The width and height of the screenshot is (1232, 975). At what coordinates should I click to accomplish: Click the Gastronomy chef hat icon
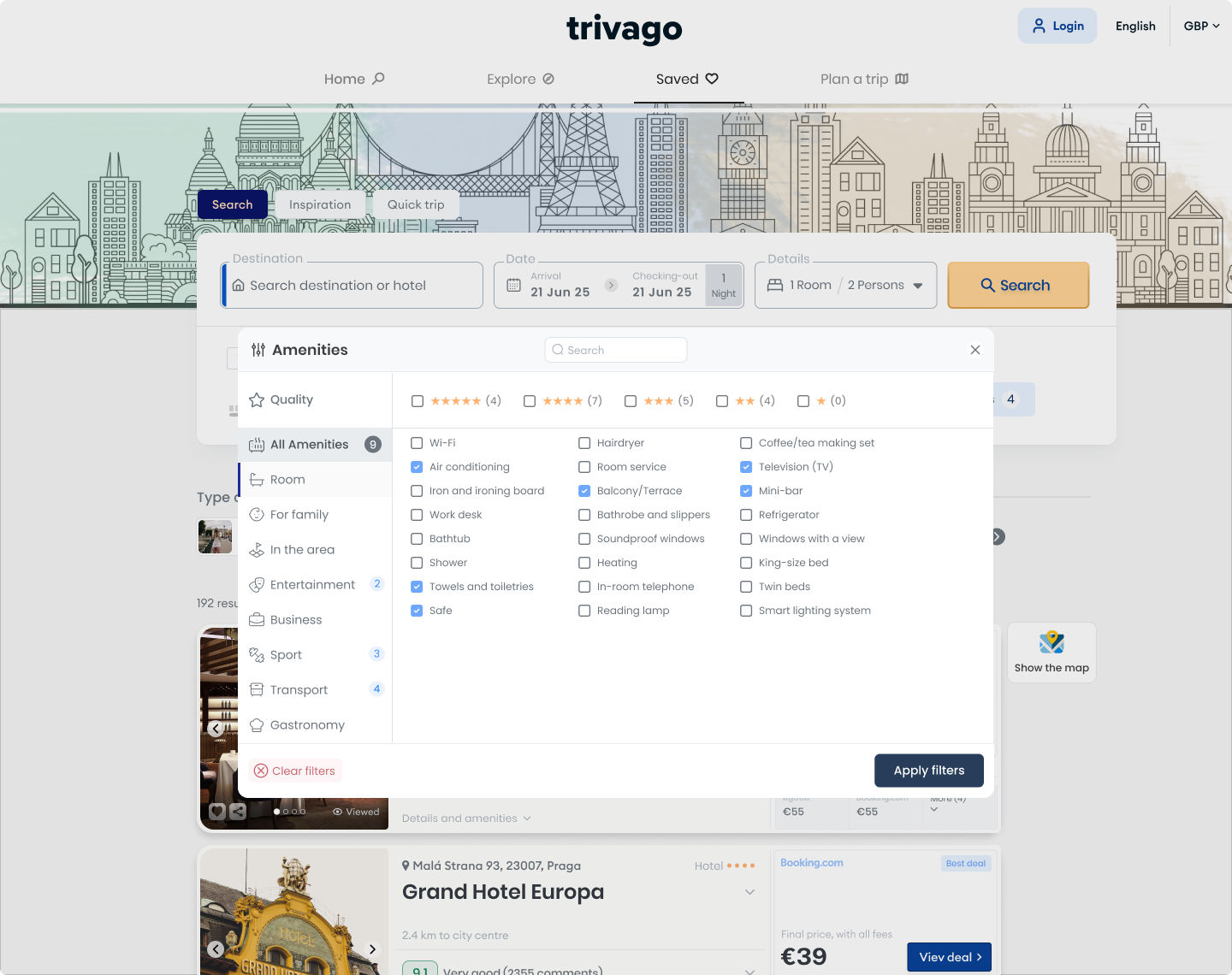pyautogui.click(x=257, y=725)
